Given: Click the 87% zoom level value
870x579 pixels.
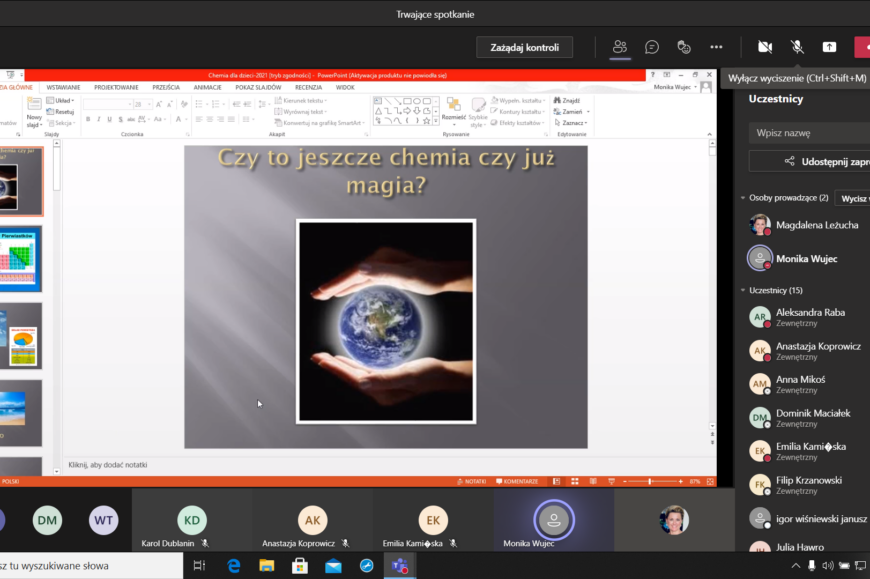Looking at the screenshot, I should click(695, 481).
